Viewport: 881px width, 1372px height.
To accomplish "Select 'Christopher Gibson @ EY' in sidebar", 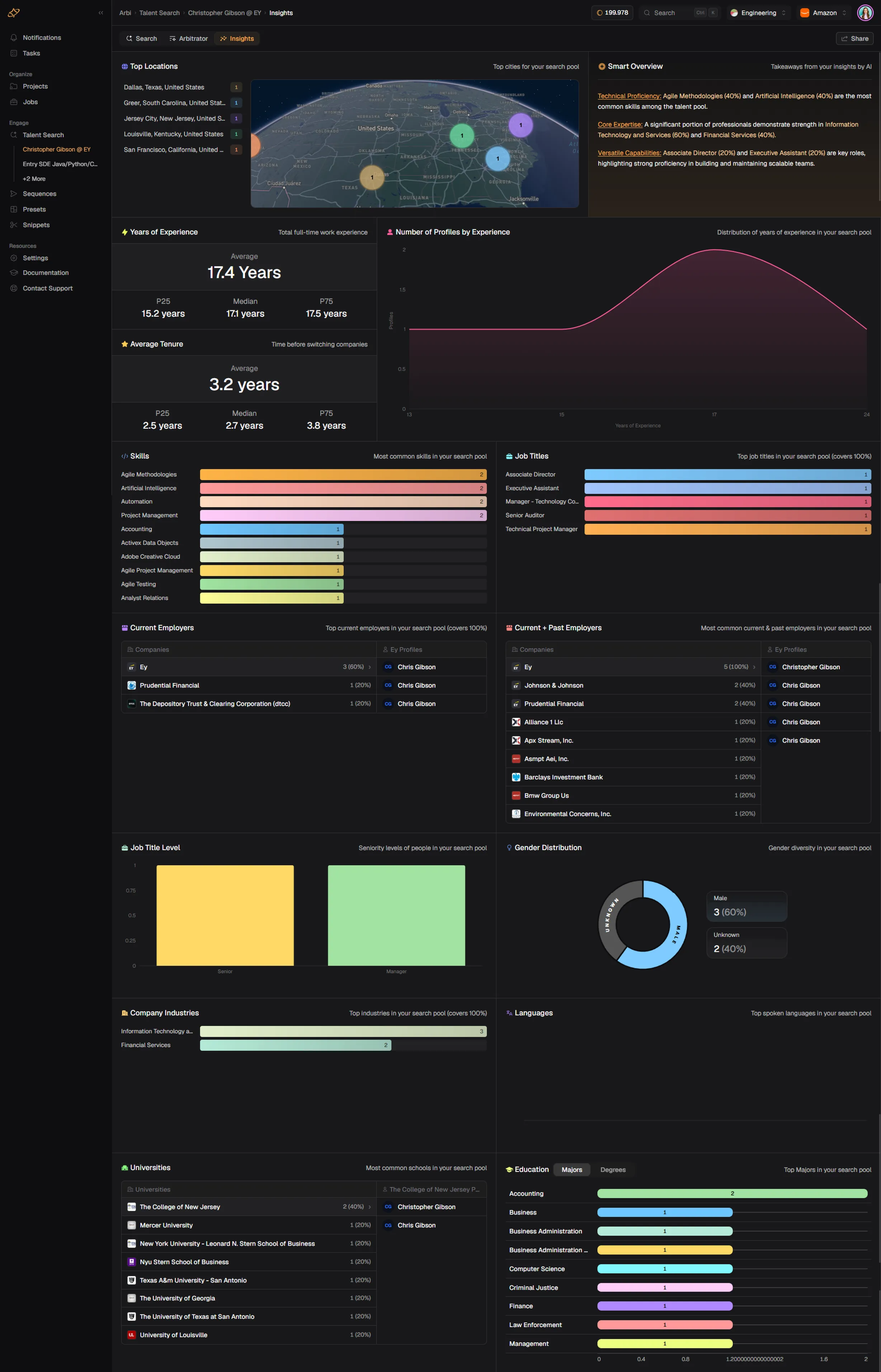I will pyautogui.click(x=57, y=149).
